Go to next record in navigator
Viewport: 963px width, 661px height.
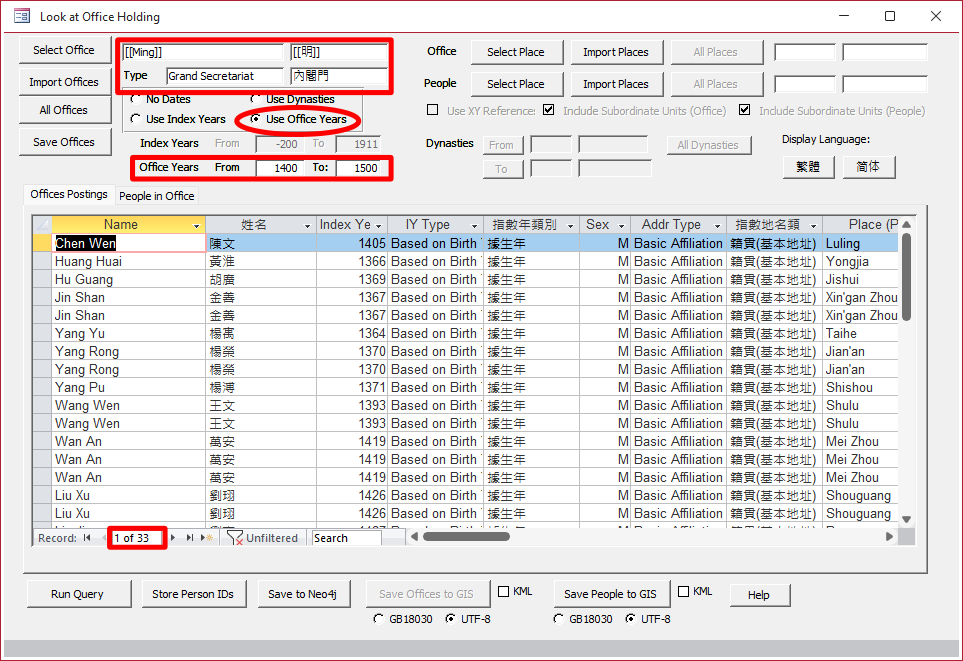tap(173, 538)
